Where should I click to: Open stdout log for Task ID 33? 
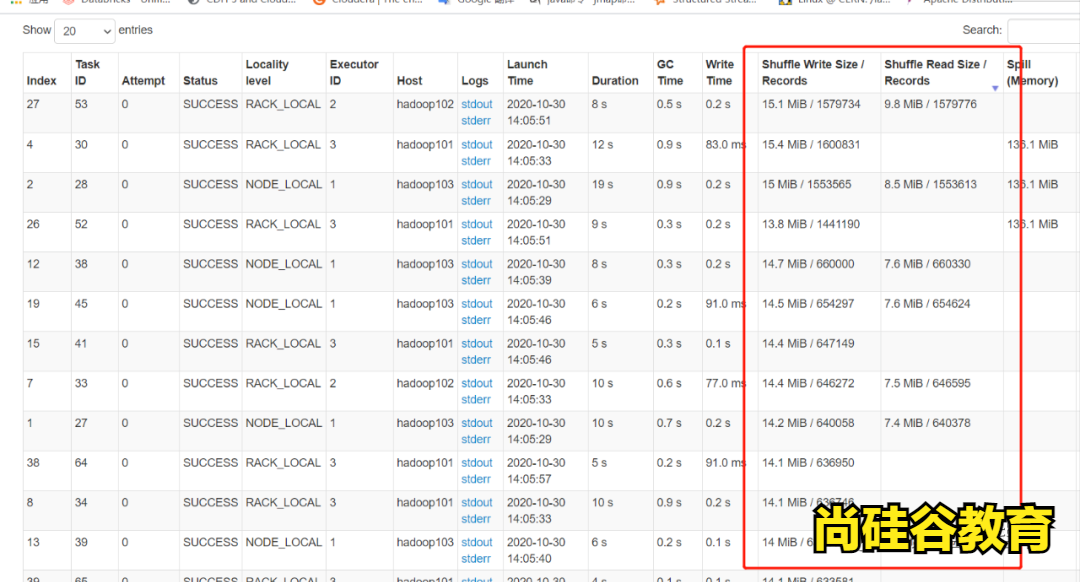477,384
